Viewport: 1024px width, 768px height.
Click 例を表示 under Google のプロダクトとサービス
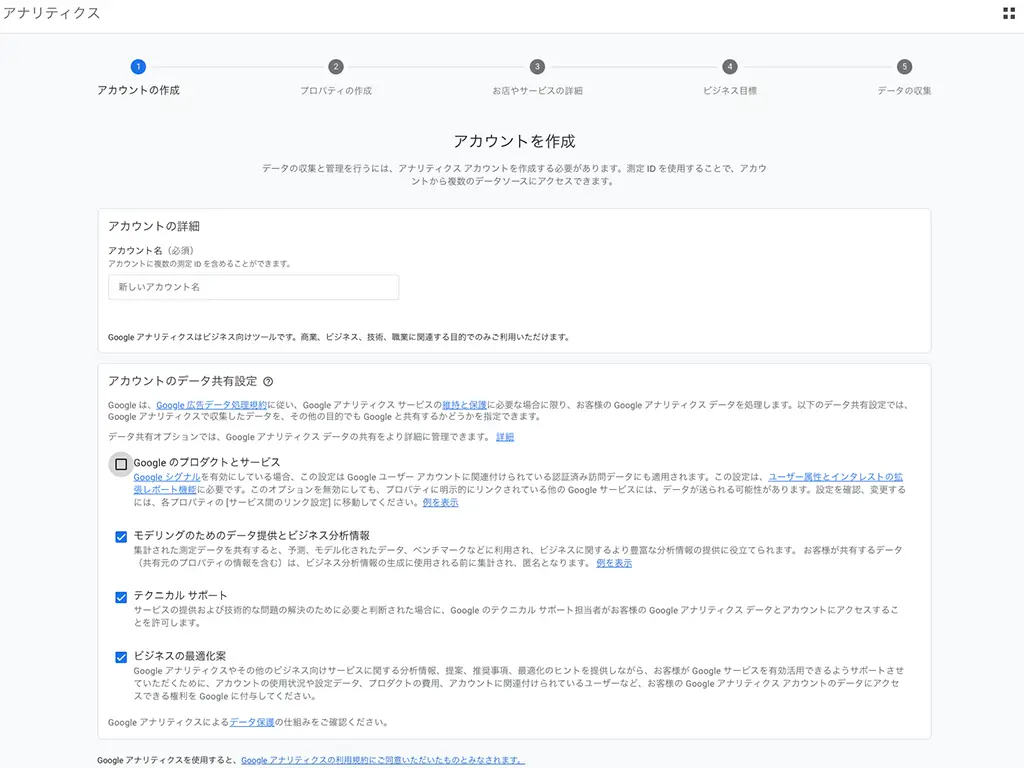tap(440, 502)
